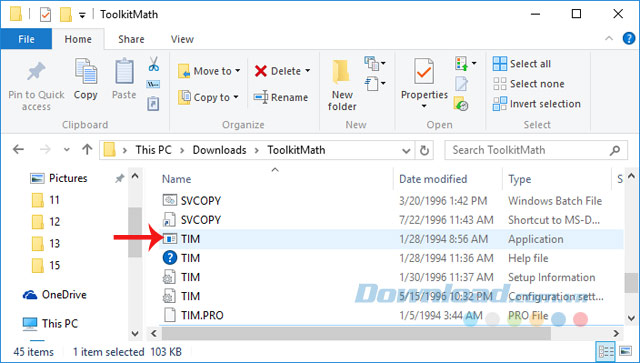Click Select none
Image resolution: width=640 pixels, height=363 pixels.
tap(529, 84)
